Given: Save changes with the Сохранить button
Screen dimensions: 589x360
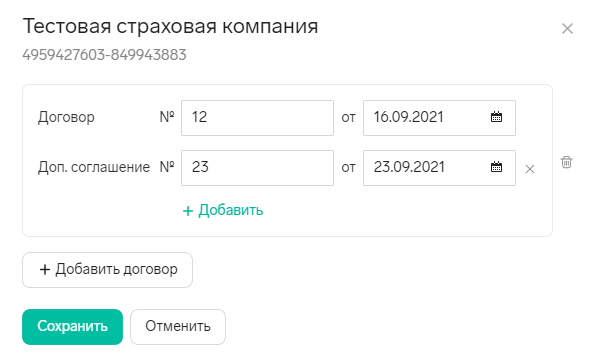Looking at the screenshot, I should coord(72,327).
